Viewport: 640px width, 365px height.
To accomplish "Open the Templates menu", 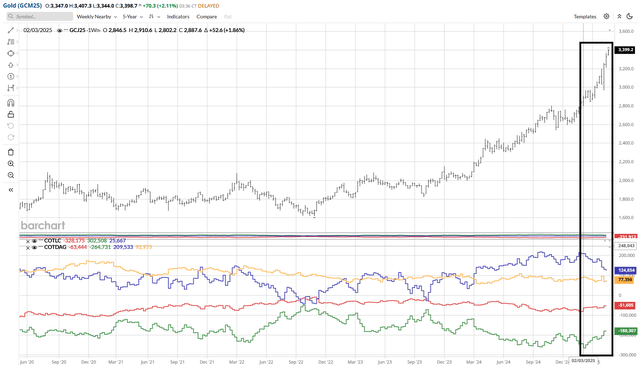I will [x=585, y=17].
